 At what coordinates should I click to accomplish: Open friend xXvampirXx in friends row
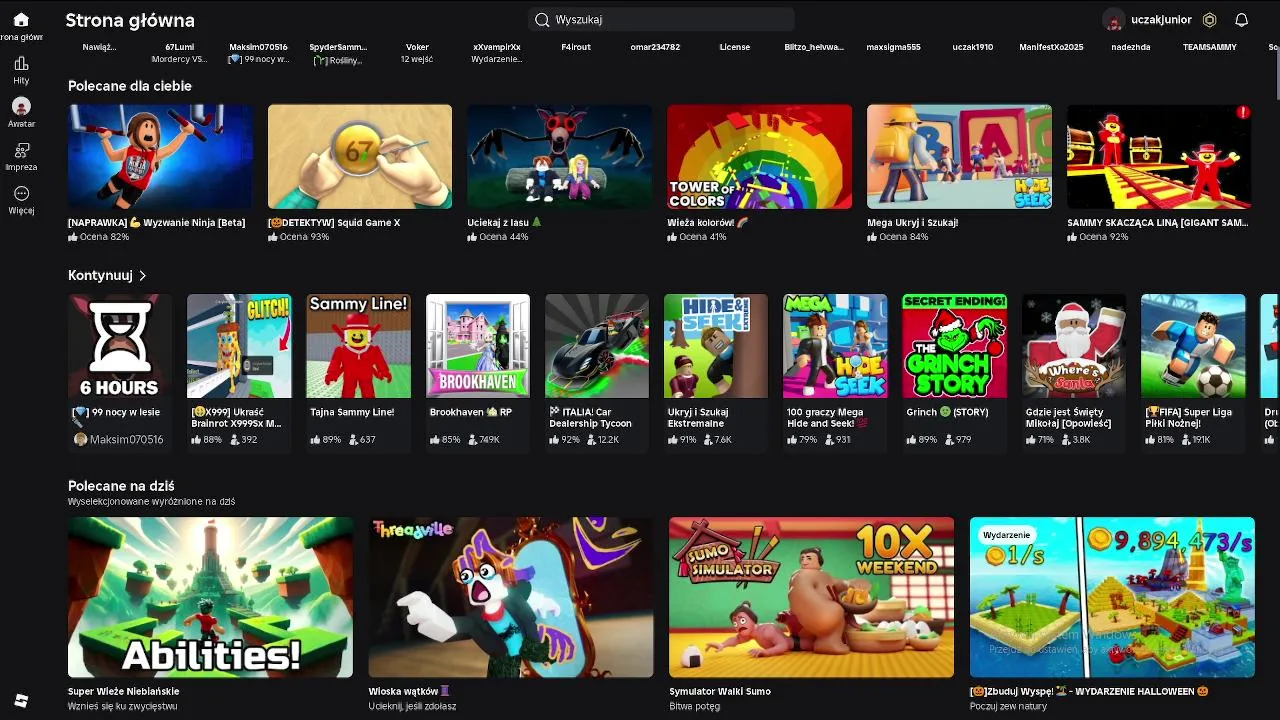[497, 47]
